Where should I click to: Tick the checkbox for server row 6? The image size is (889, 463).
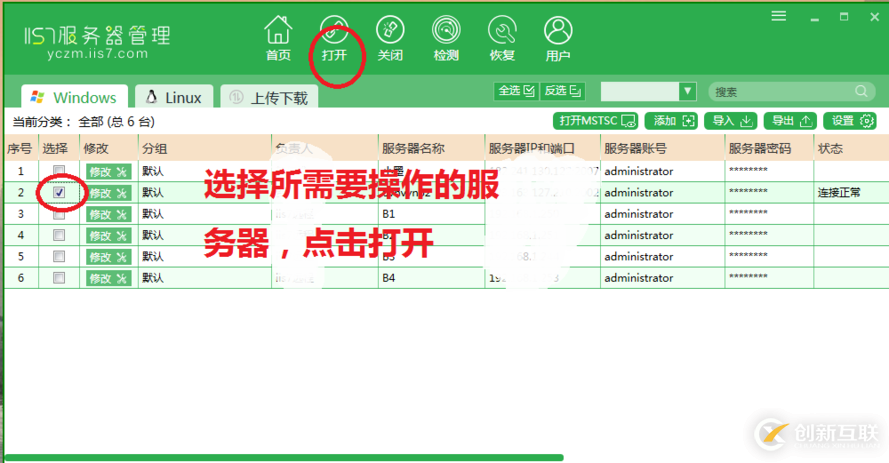click(x=59, y=278)
